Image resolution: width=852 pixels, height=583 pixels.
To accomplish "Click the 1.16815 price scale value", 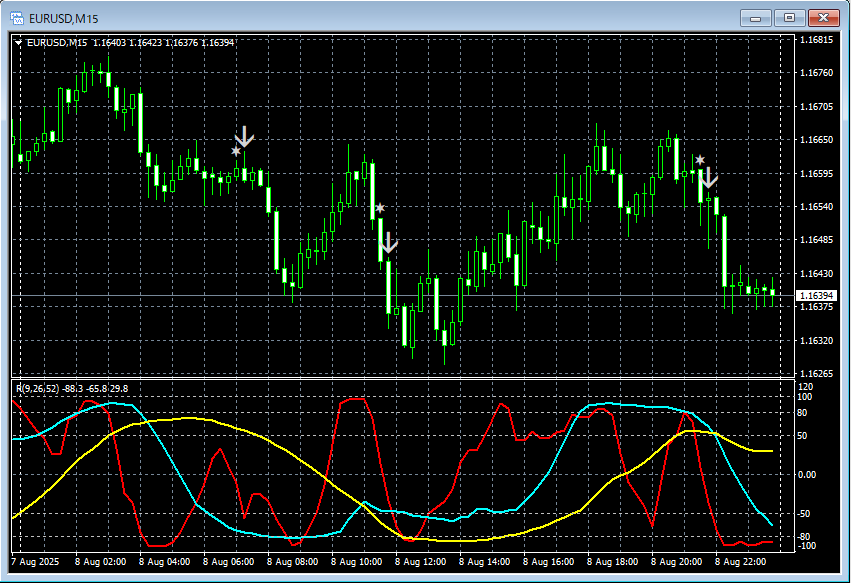I will coord(817,40).
